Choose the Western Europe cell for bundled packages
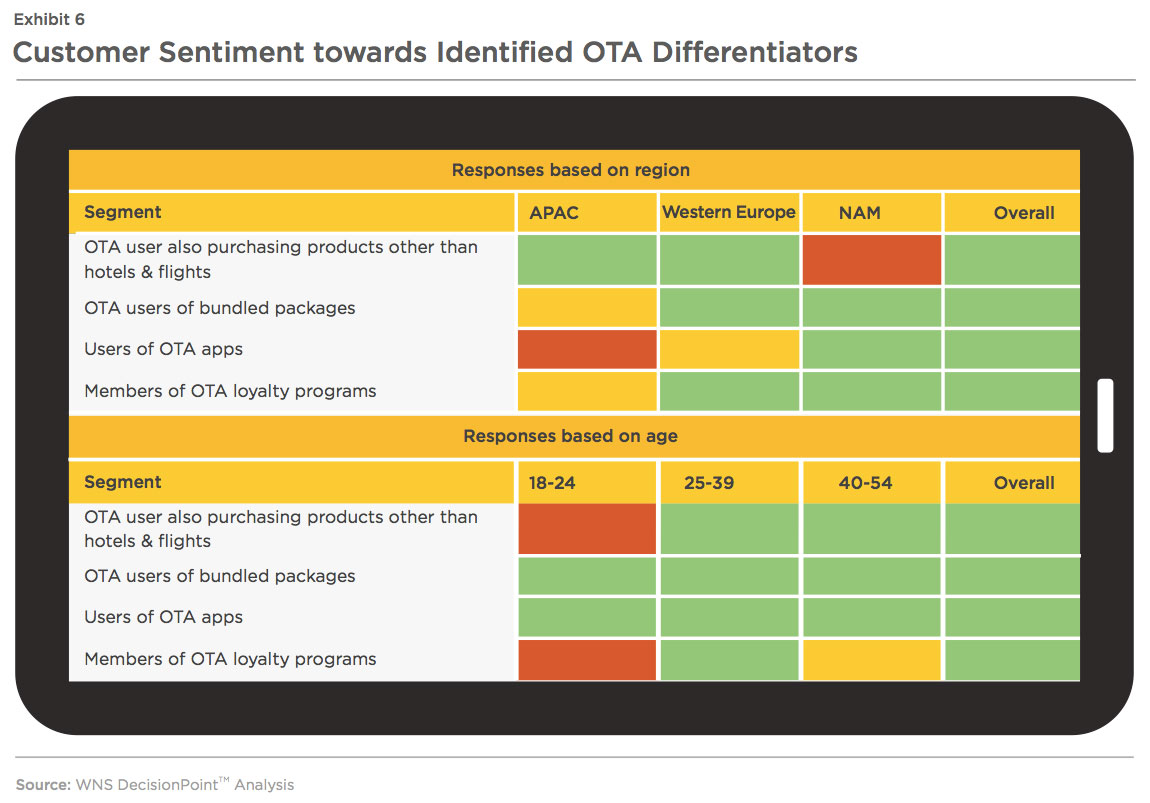The height and width of the screenshot is (803, 1150). click(x=729, y=307)
